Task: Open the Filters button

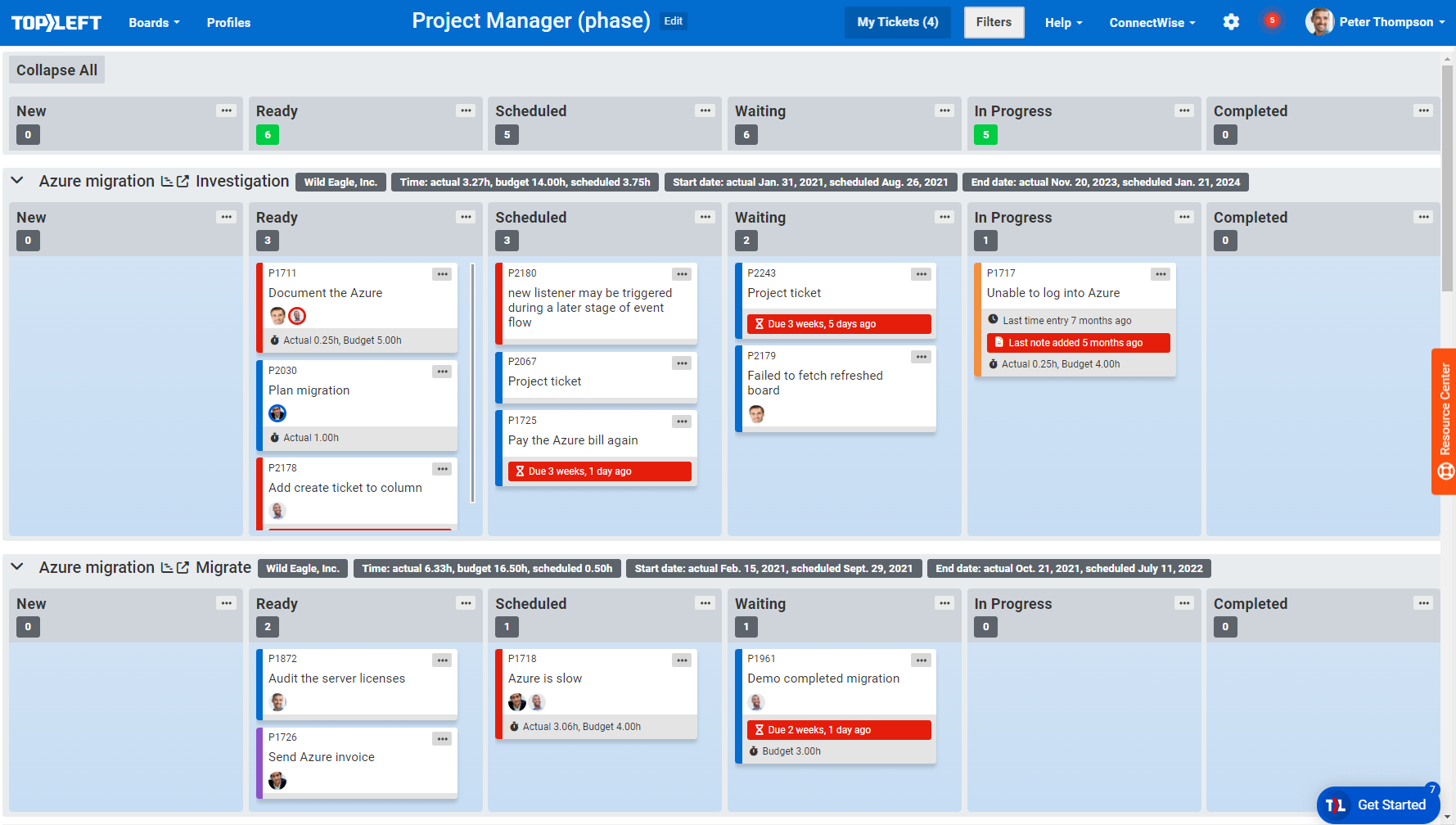Action: 994,22
